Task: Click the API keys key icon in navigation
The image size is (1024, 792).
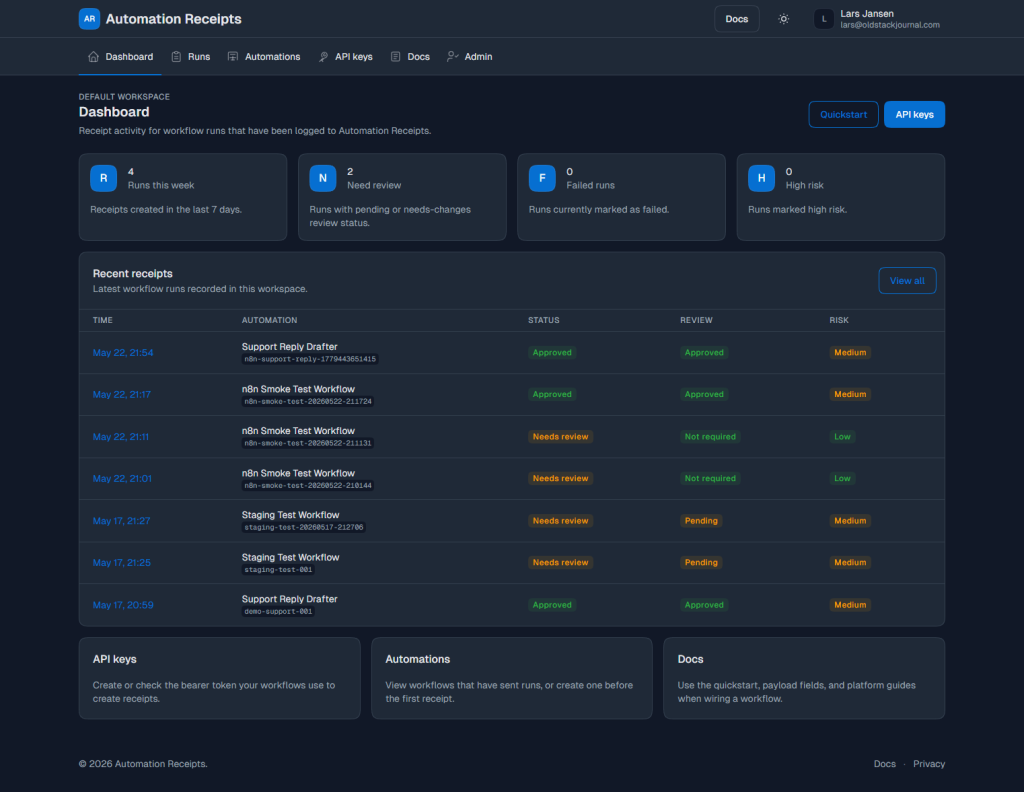Action: (x=323, y=57)
